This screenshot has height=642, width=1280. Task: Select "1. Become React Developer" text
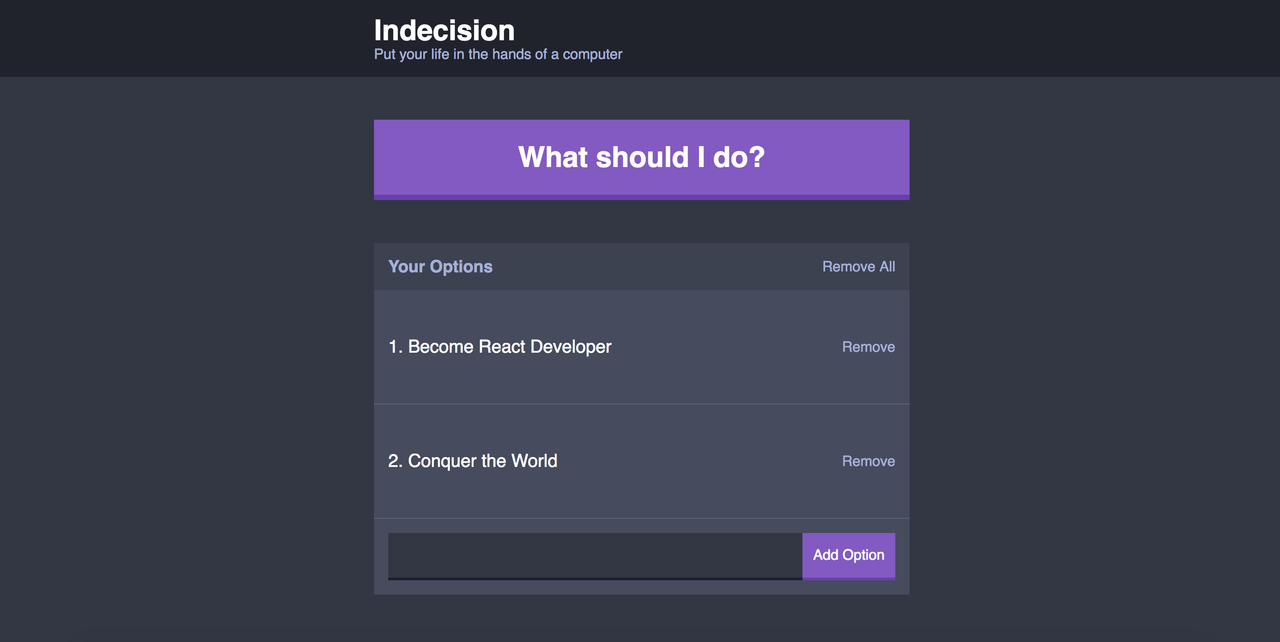[500, 347]
